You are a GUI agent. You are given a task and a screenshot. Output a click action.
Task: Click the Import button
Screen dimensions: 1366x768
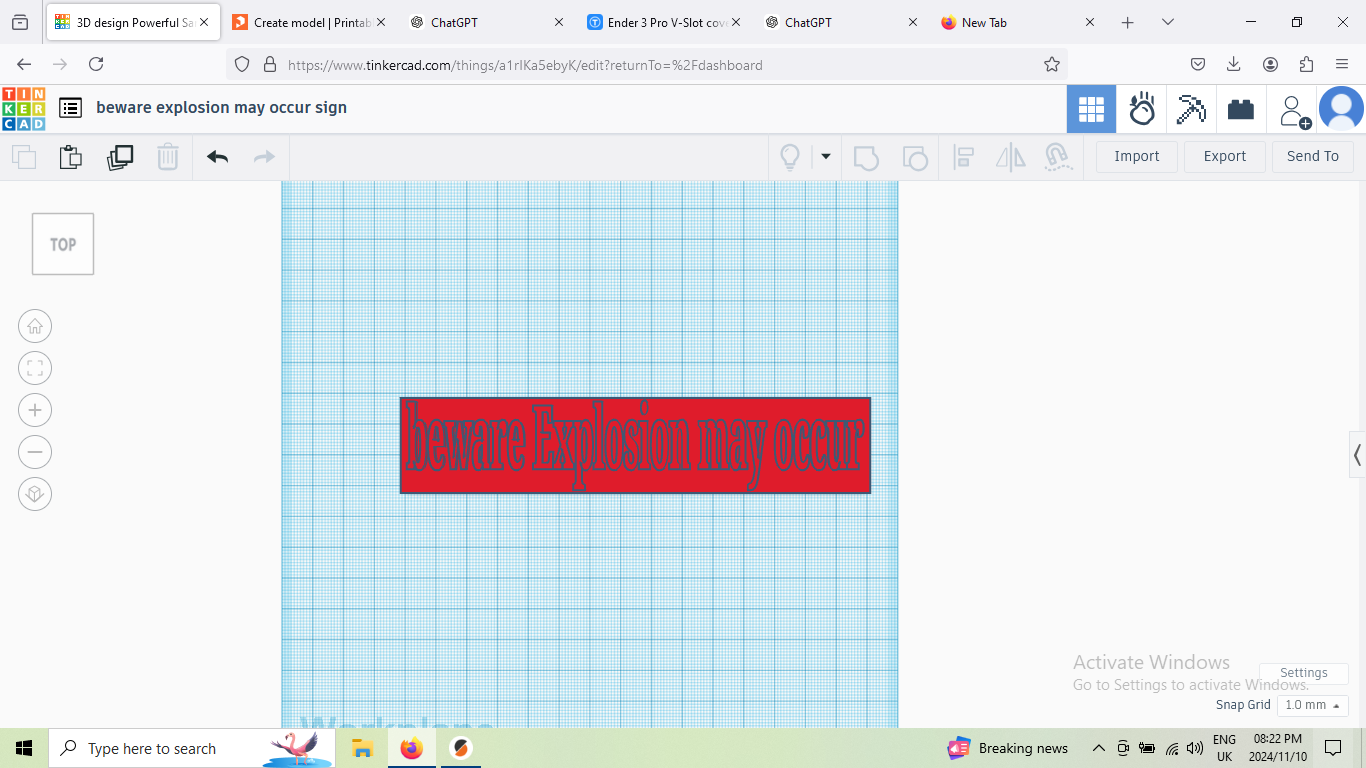click(x=1137, y=156)
